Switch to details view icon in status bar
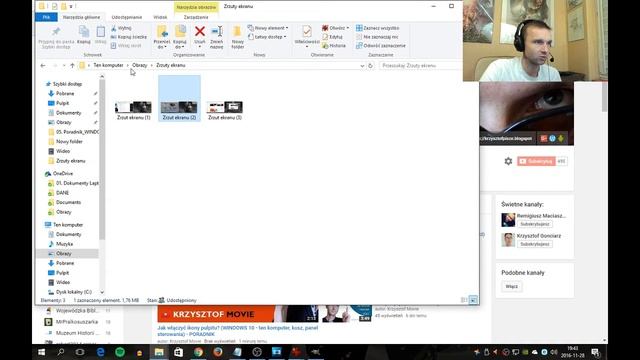Viewport: 640px width, 360px height. click(464, 300)
